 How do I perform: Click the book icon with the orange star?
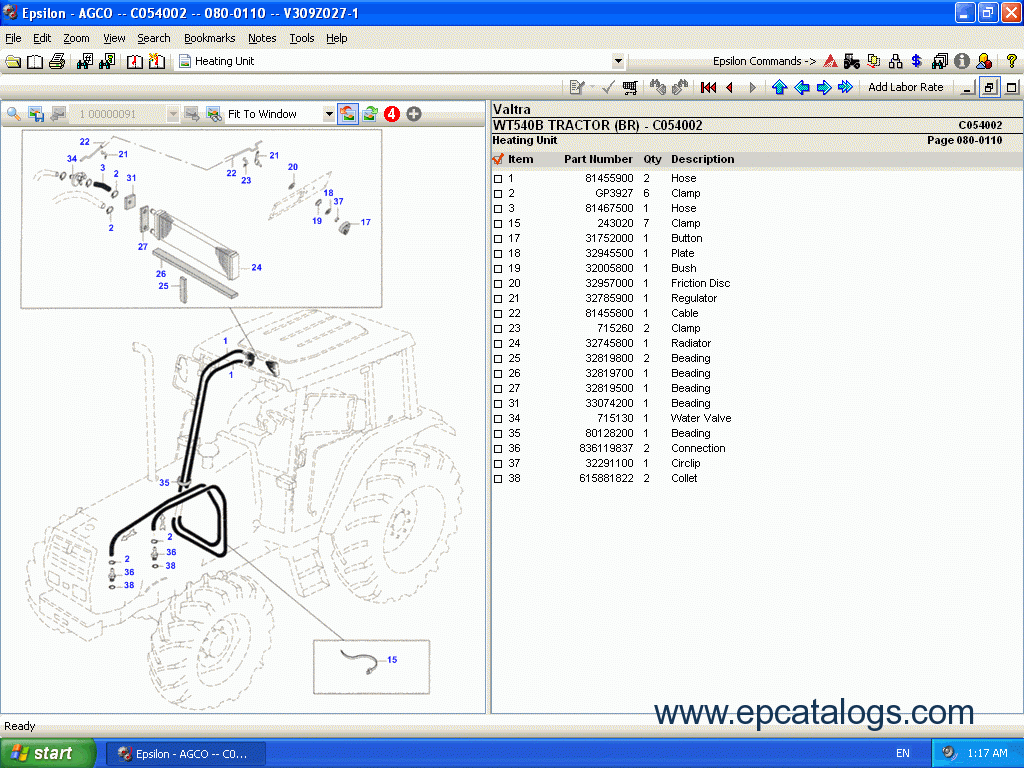(x=157, y=61)
